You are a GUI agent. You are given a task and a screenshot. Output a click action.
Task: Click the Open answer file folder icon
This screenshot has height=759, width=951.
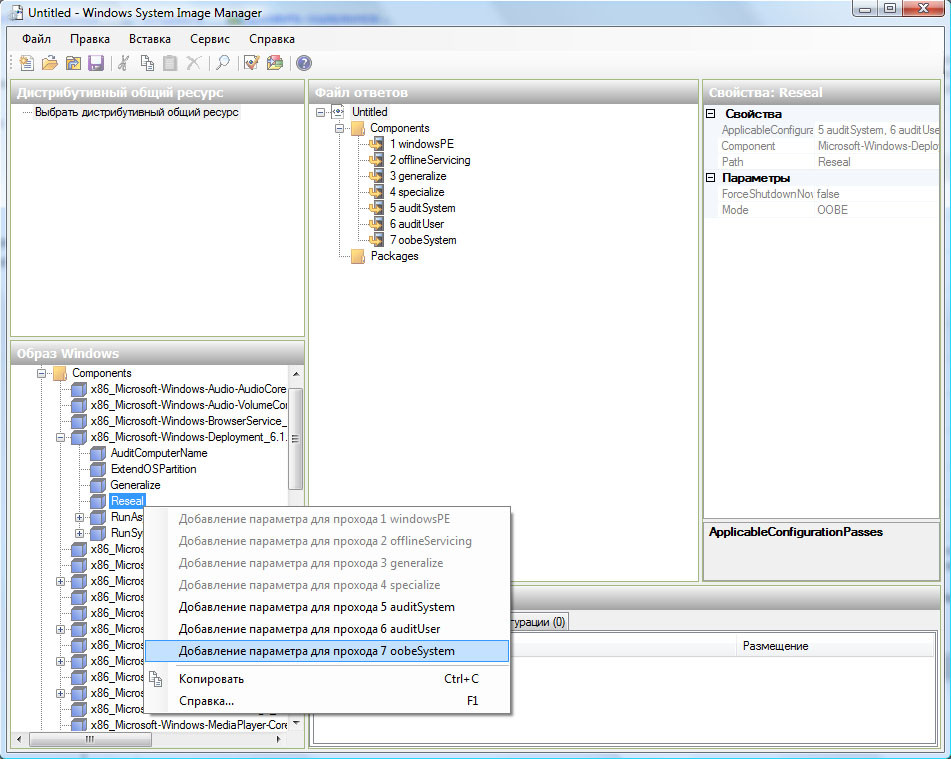click(x=50, y=63)
